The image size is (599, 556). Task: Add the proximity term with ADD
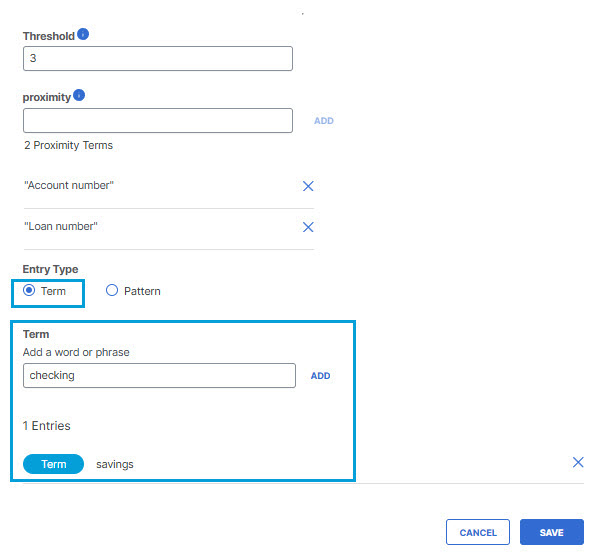click(324, 121)
